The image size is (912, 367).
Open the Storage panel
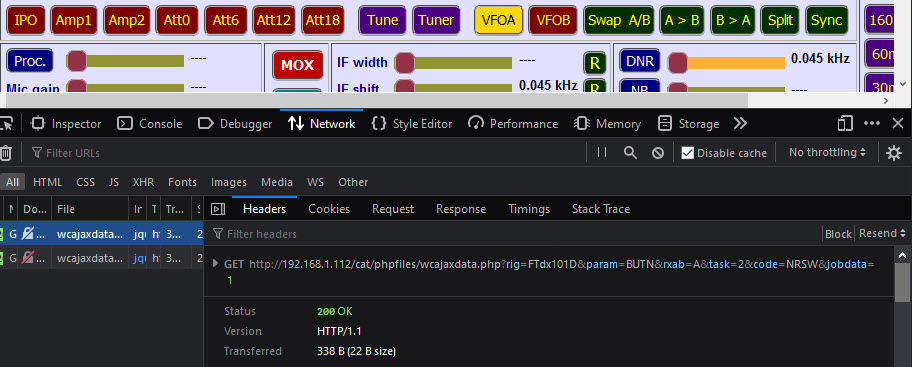[688, 124]
